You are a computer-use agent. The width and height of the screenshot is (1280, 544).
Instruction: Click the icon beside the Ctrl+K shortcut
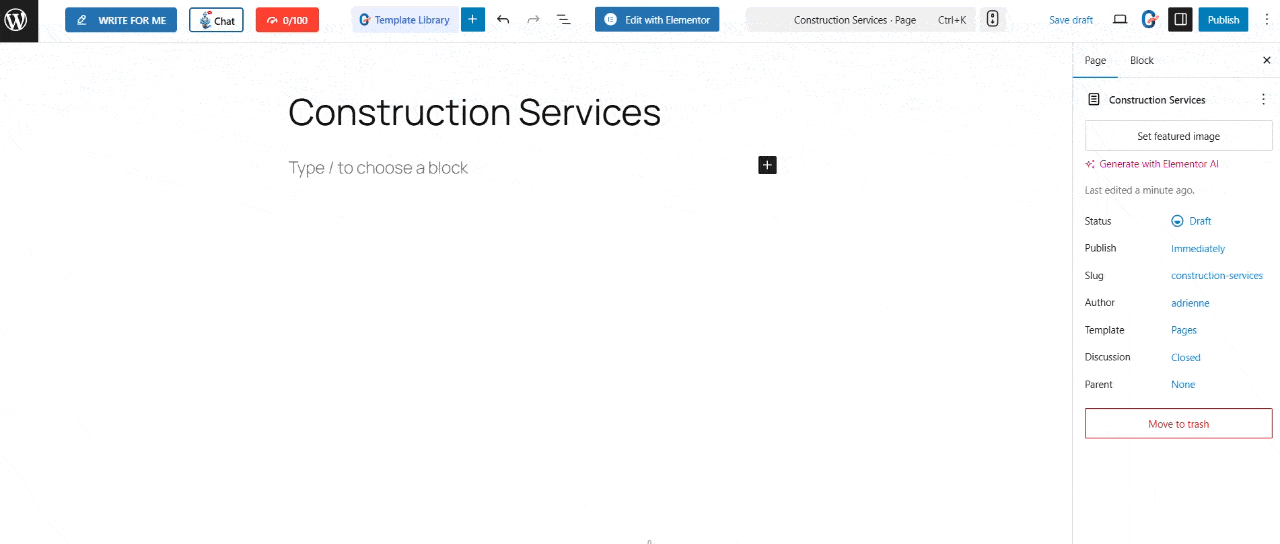[x=992, y=20]
